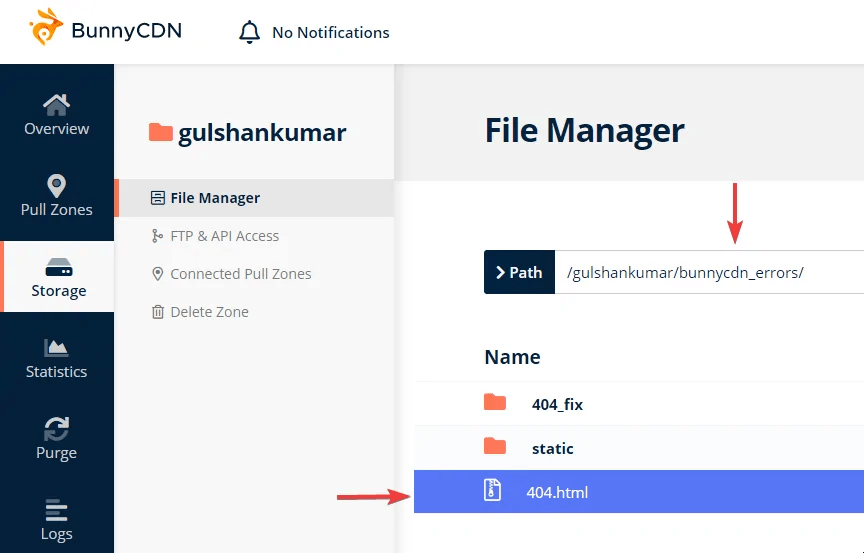Open Pull Zones via location pin icon
The image size is (864, 553).
[x=57, y=185]
